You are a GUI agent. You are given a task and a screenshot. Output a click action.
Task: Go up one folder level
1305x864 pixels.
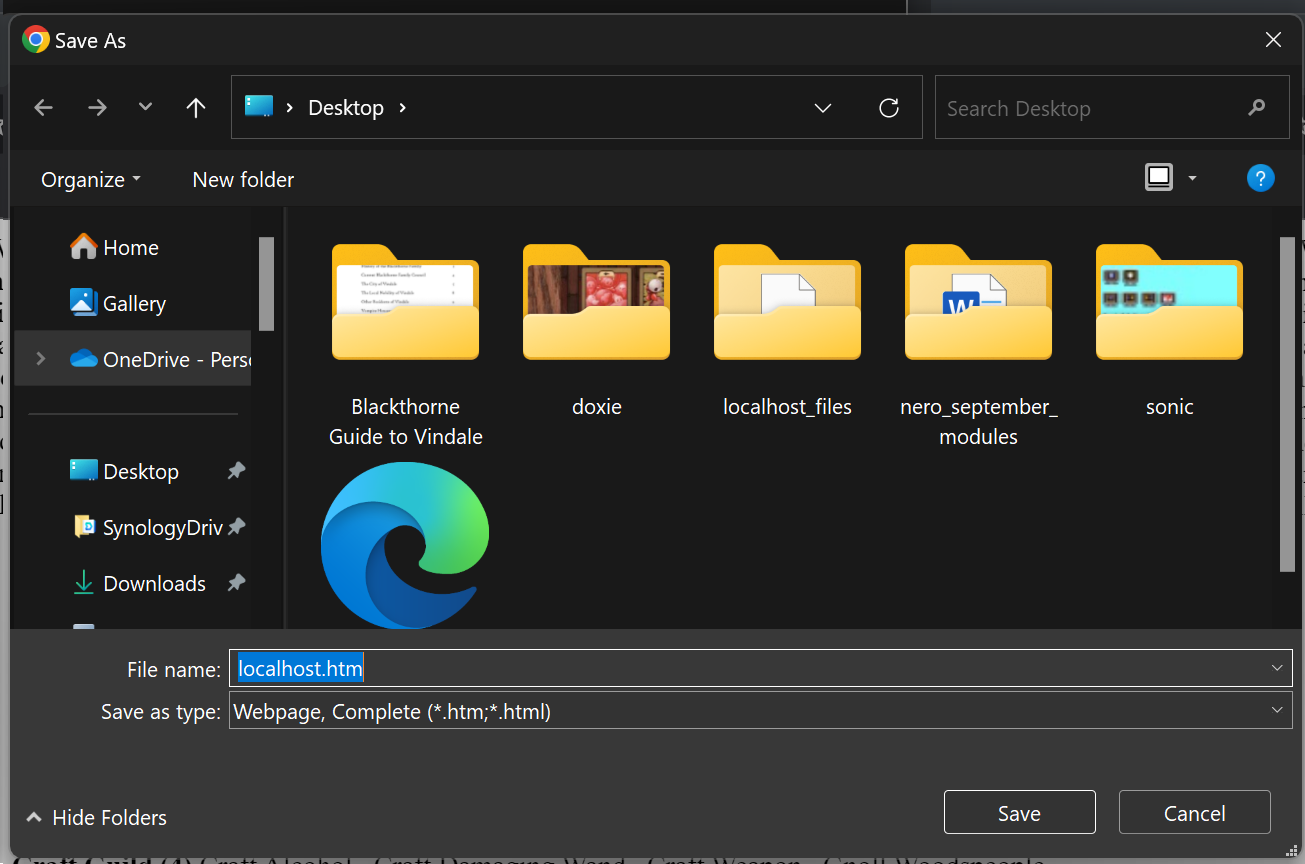[x=196, y=108]
